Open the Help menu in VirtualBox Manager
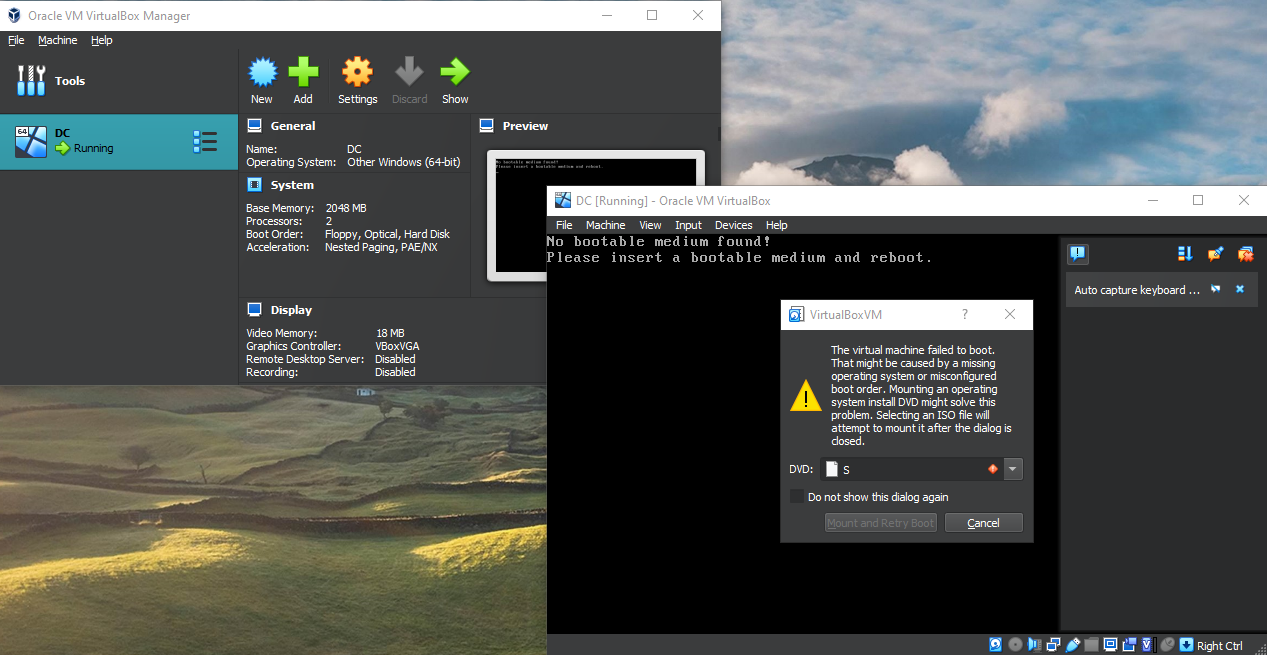This screenshot has height=655, width=1267. click(x=102, y=41)
